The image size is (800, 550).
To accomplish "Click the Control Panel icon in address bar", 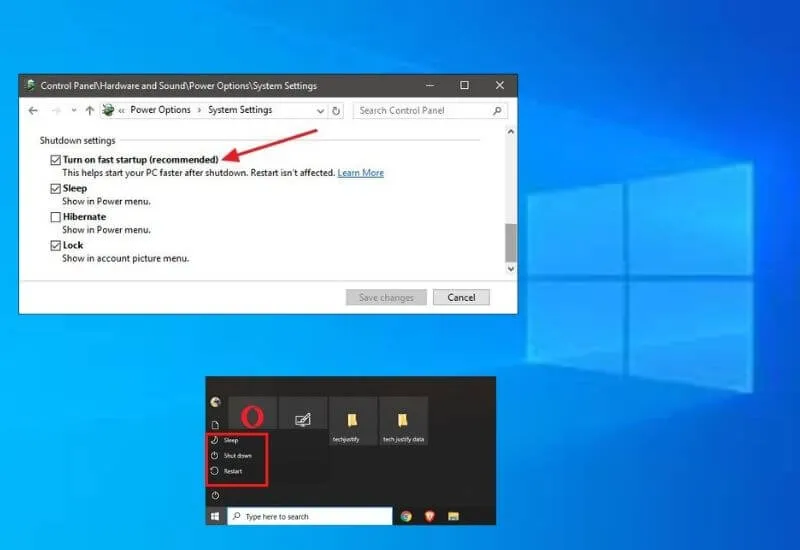I will (x=108, y=110).
